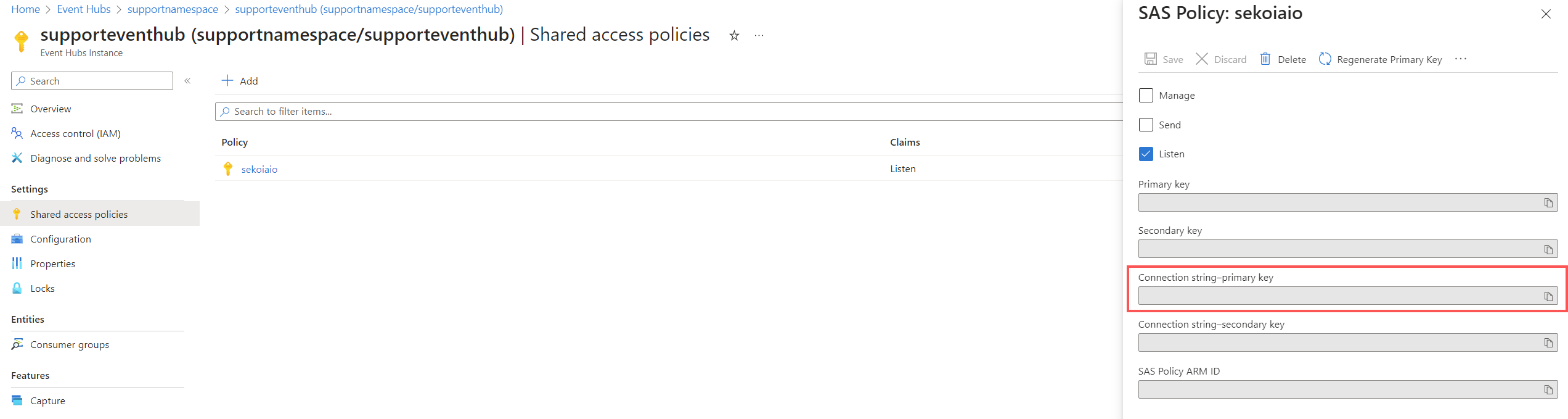Favorite this page with the star icon
The width and height of the screenshot is (1568, 419).
734,36
